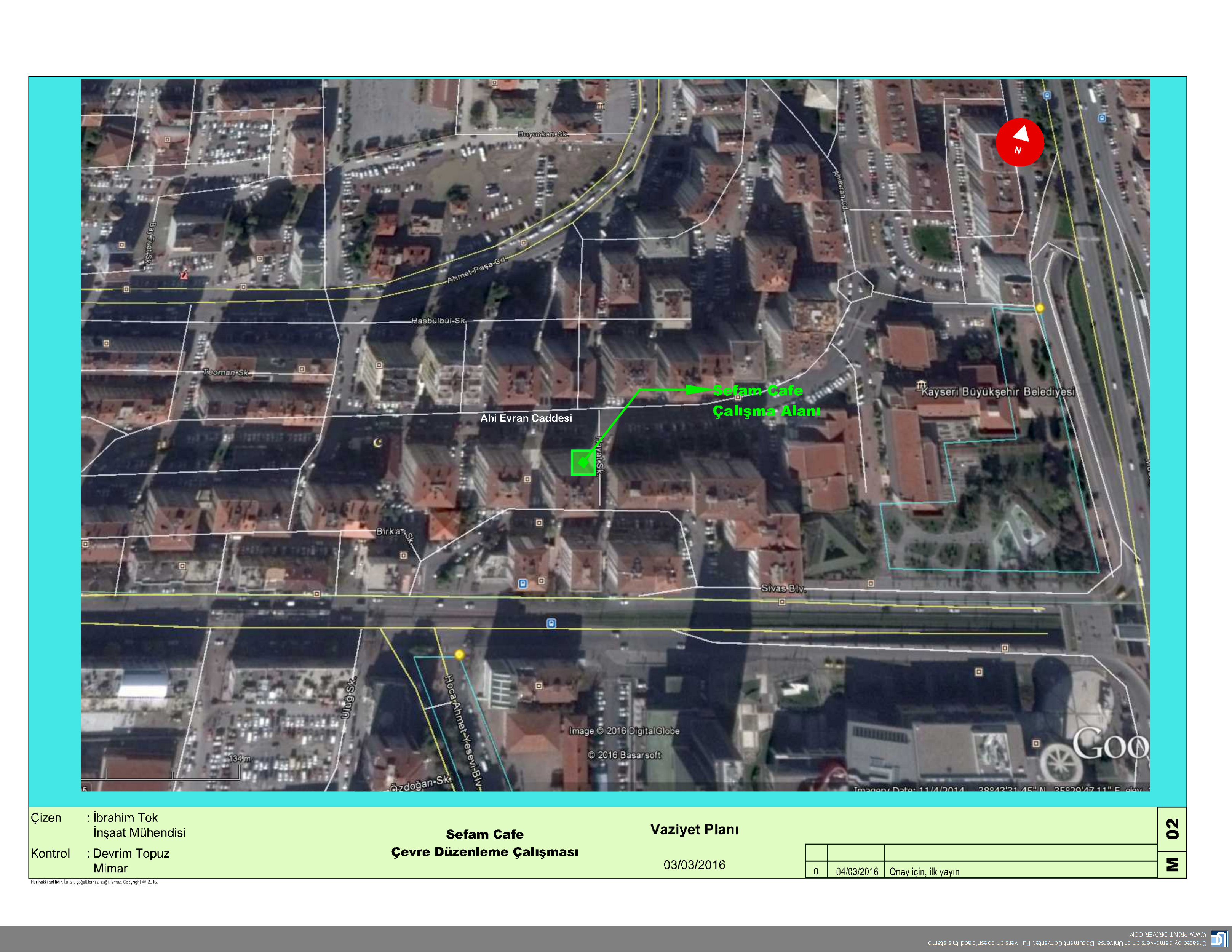Click the İbrahim Tok drafter name
The width and height of the screenshot is (1232, 952).
click(x=125, y=817)
